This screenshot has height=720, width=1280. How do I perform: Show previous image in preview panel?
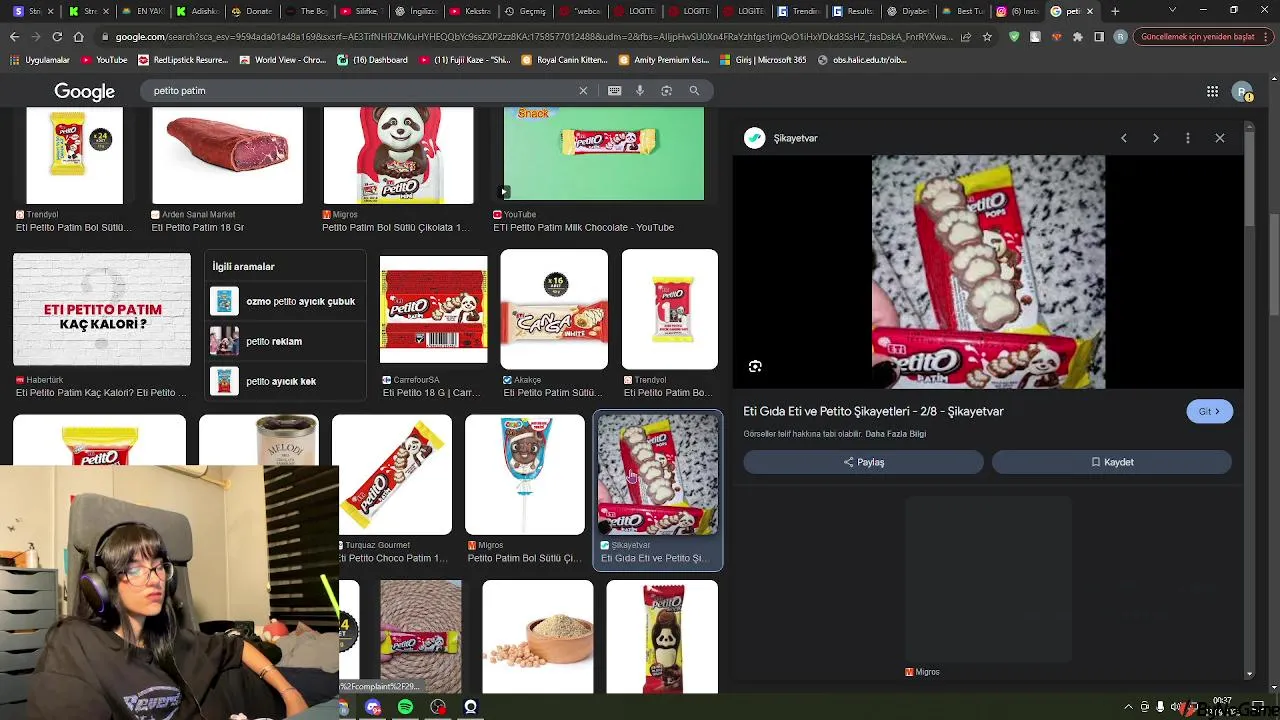(1124, 138)
